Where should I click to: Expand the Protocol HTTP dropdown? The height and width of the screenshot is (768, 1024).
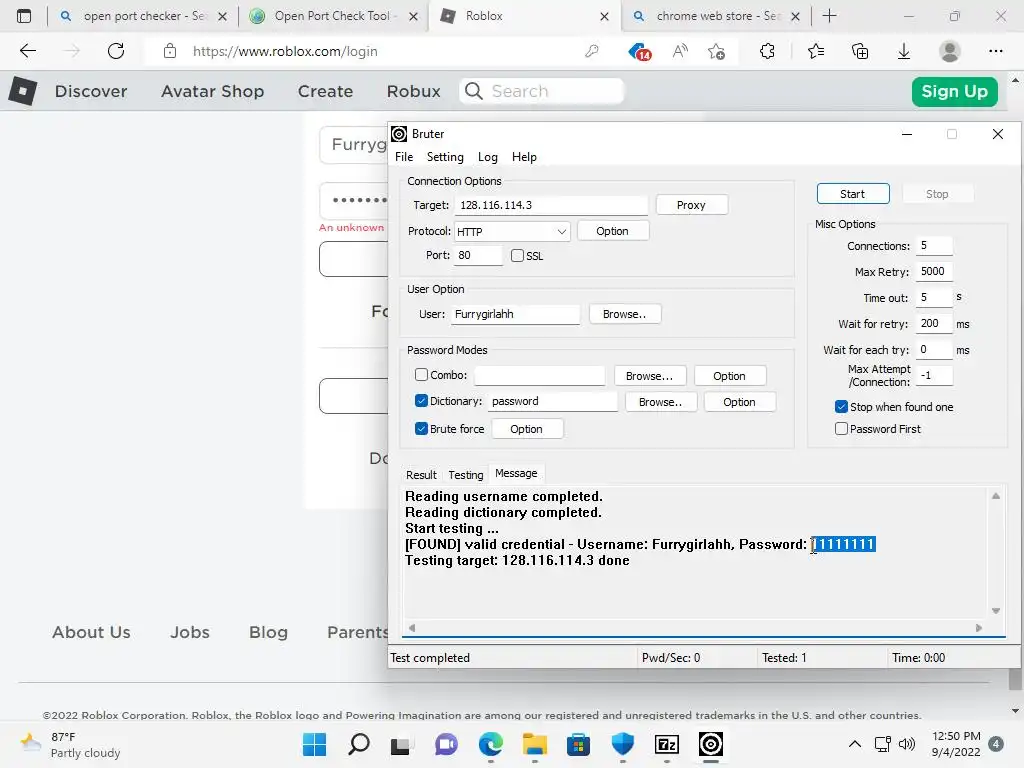tap(512, 231)
